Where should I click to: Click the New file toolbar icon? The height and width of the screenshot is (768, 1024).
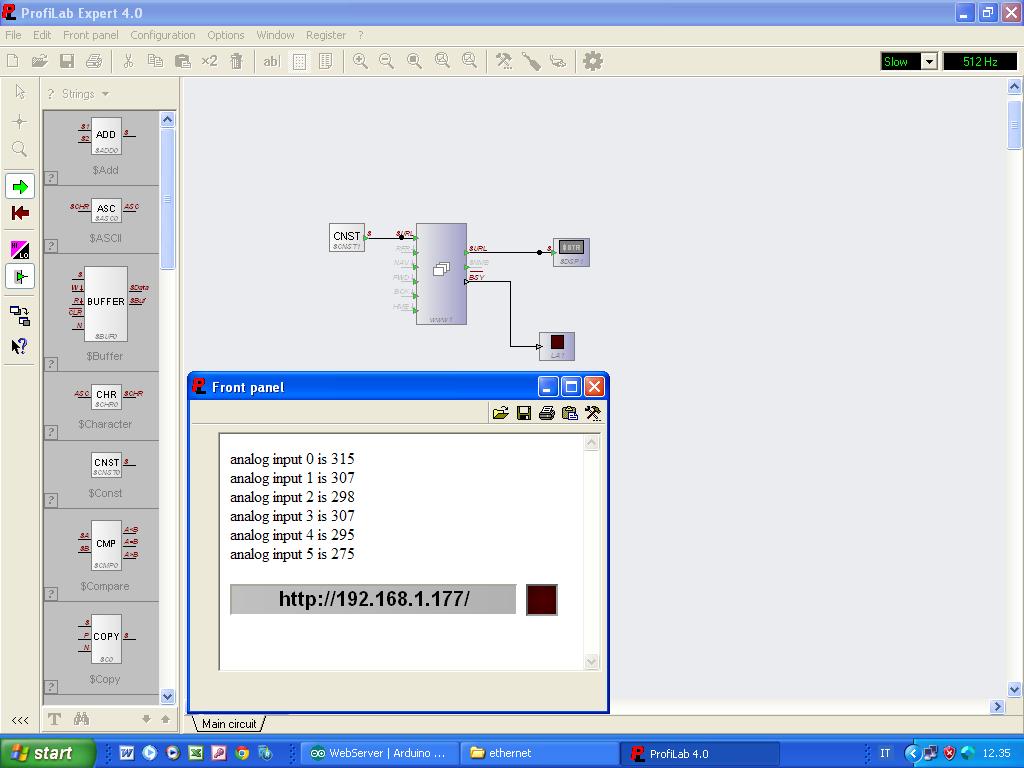pos(12,61)
